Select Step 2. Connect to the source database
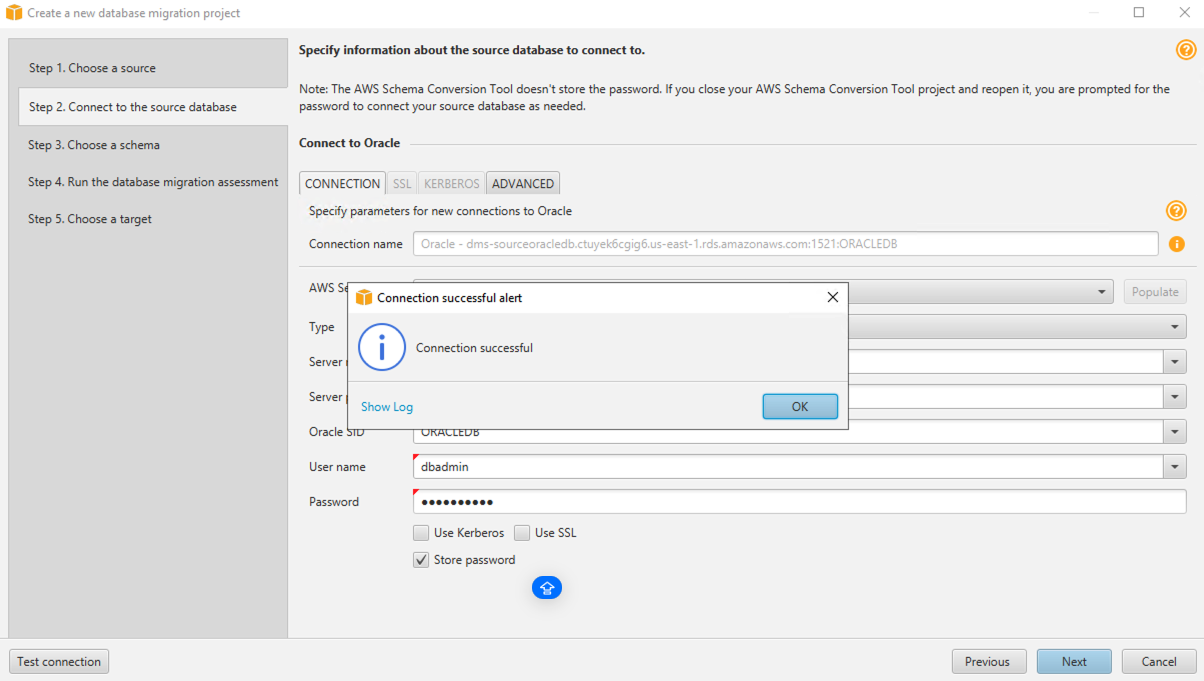This screenshot has width=1204, height=681. (153, 107)
